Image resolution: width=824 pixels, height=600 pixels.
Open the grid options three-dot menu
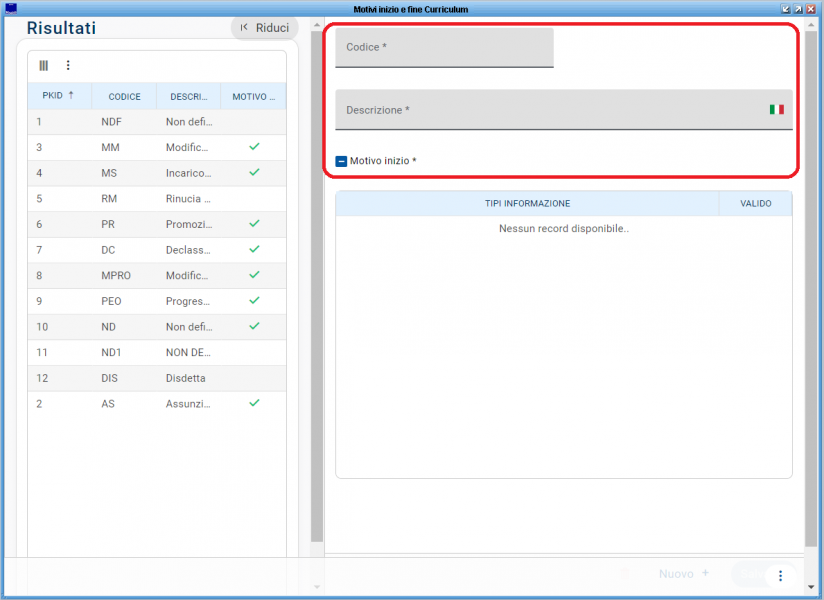(68, 65)
